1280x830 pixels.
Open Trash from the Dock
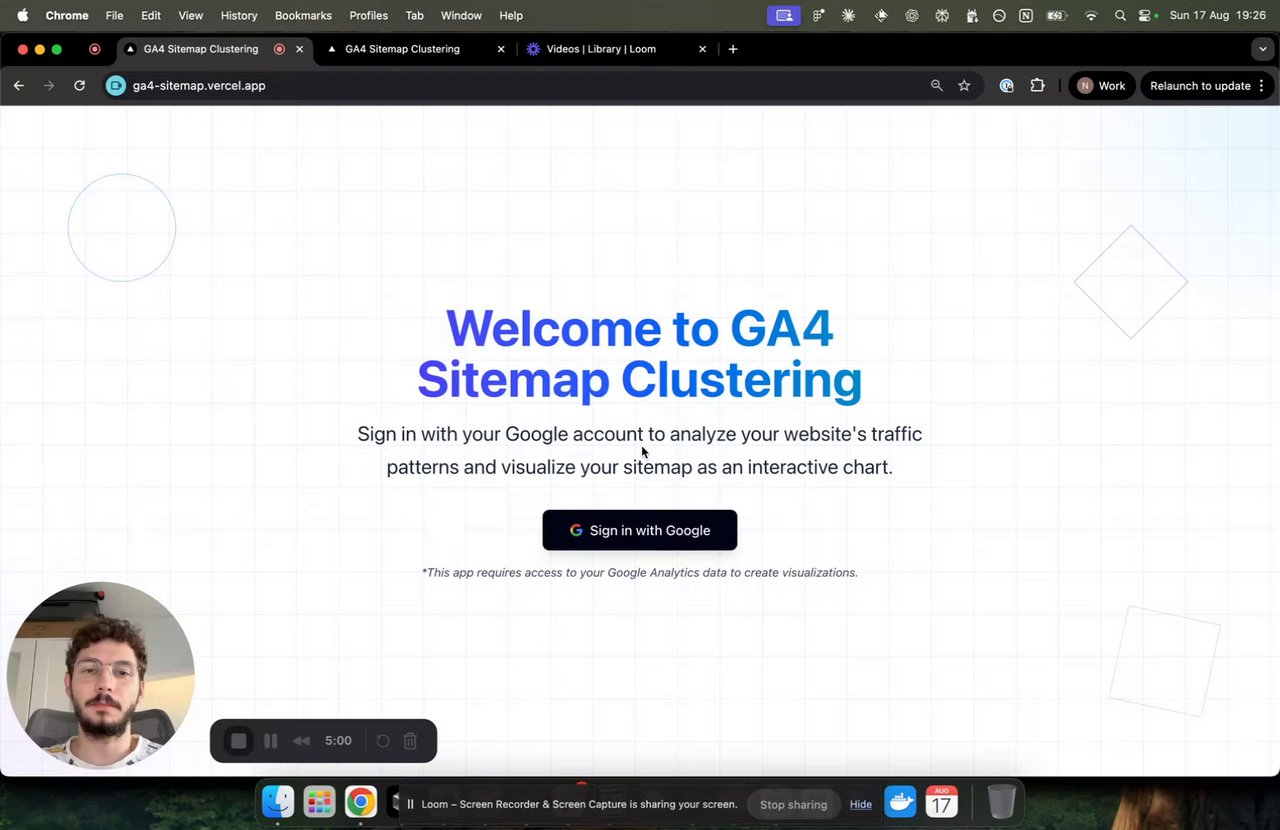click(x=1001, y=801)
